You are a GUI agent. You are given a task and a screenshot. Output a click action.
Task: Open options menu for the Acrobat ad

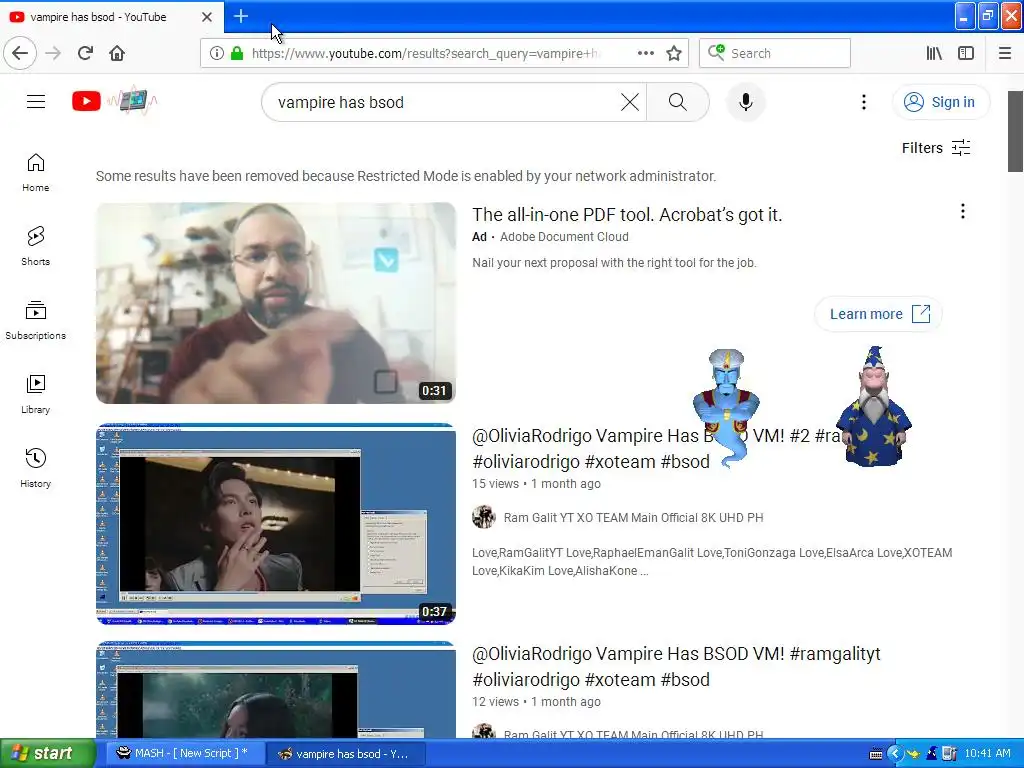[x=962, y=211]
